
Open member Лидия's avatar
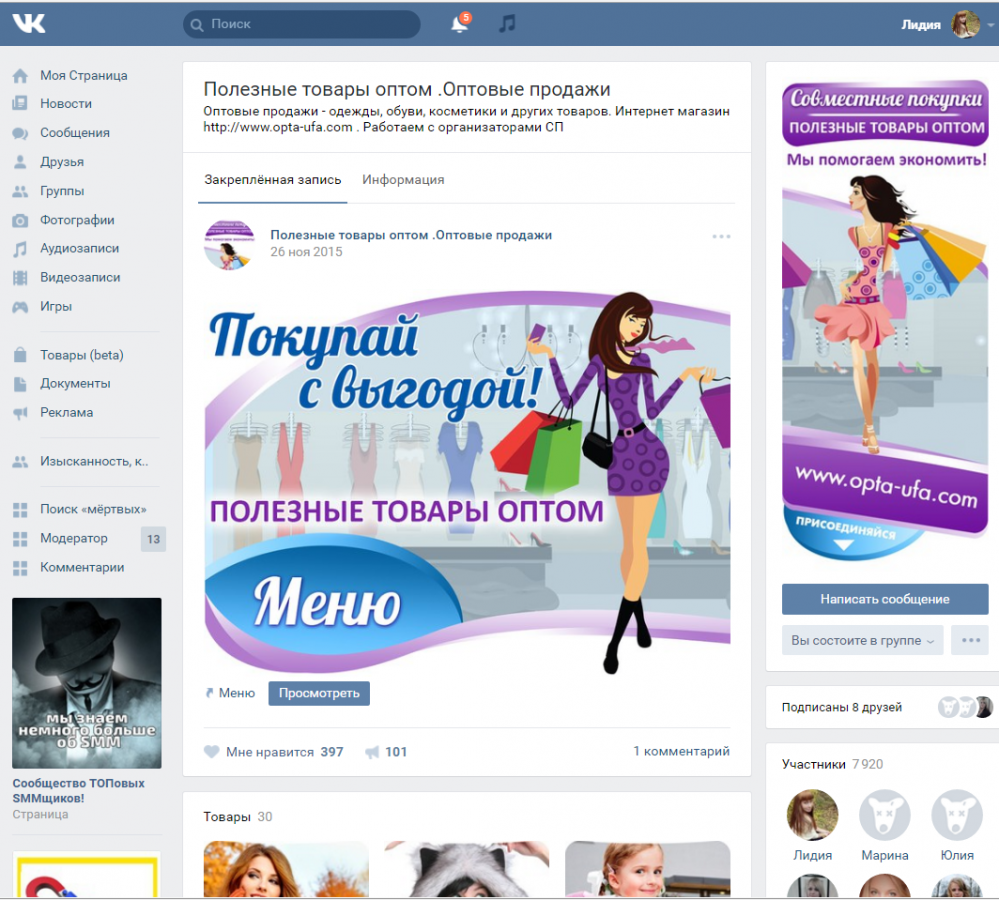point(812,815)
